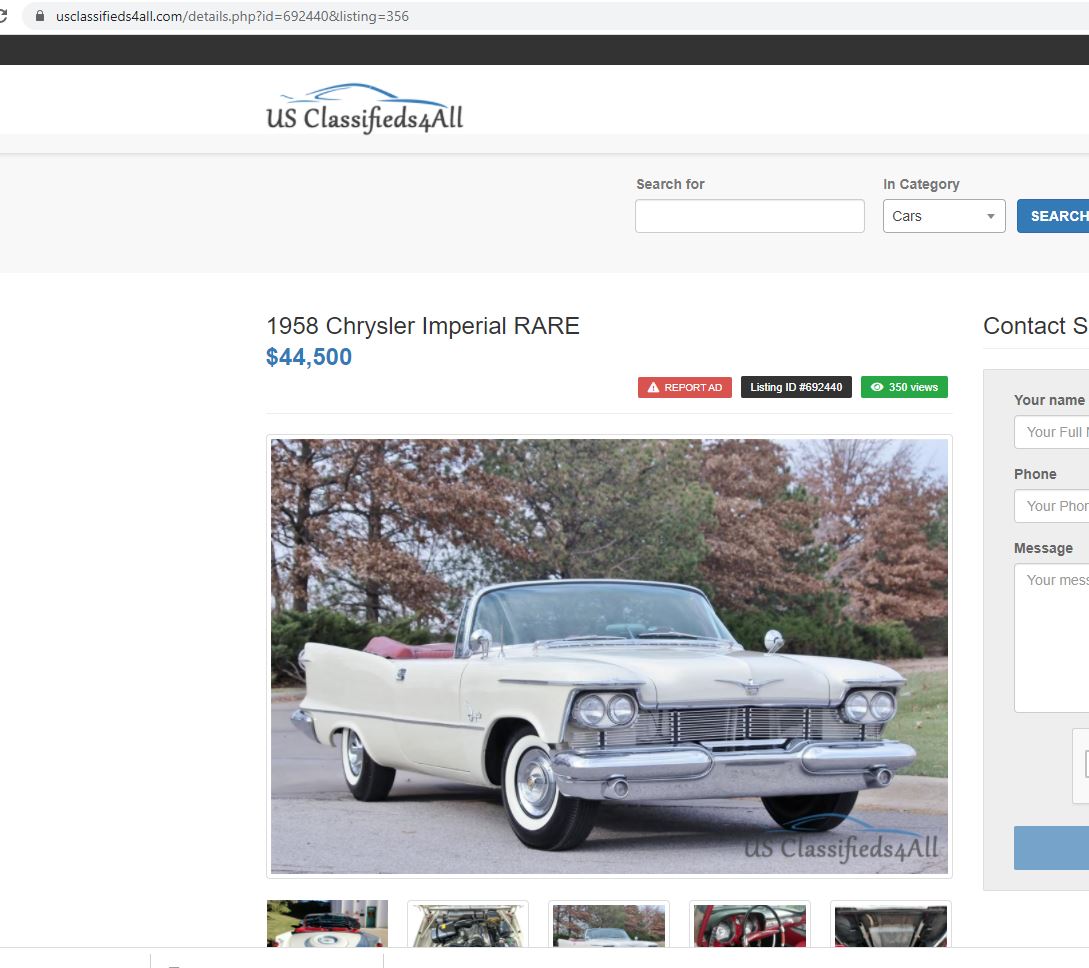Click inside the Message text area
1089x968 pixels.
coord(1052,637)
